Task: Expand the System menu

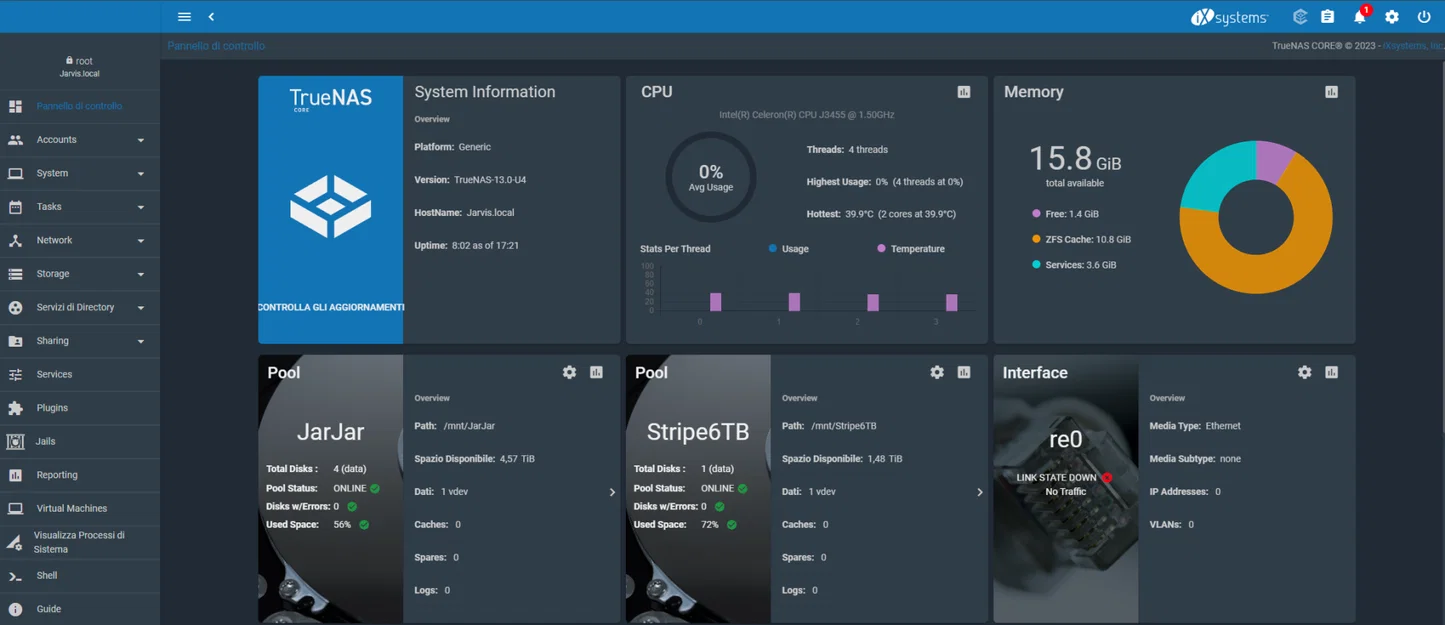Action: (x=80, y=173)
